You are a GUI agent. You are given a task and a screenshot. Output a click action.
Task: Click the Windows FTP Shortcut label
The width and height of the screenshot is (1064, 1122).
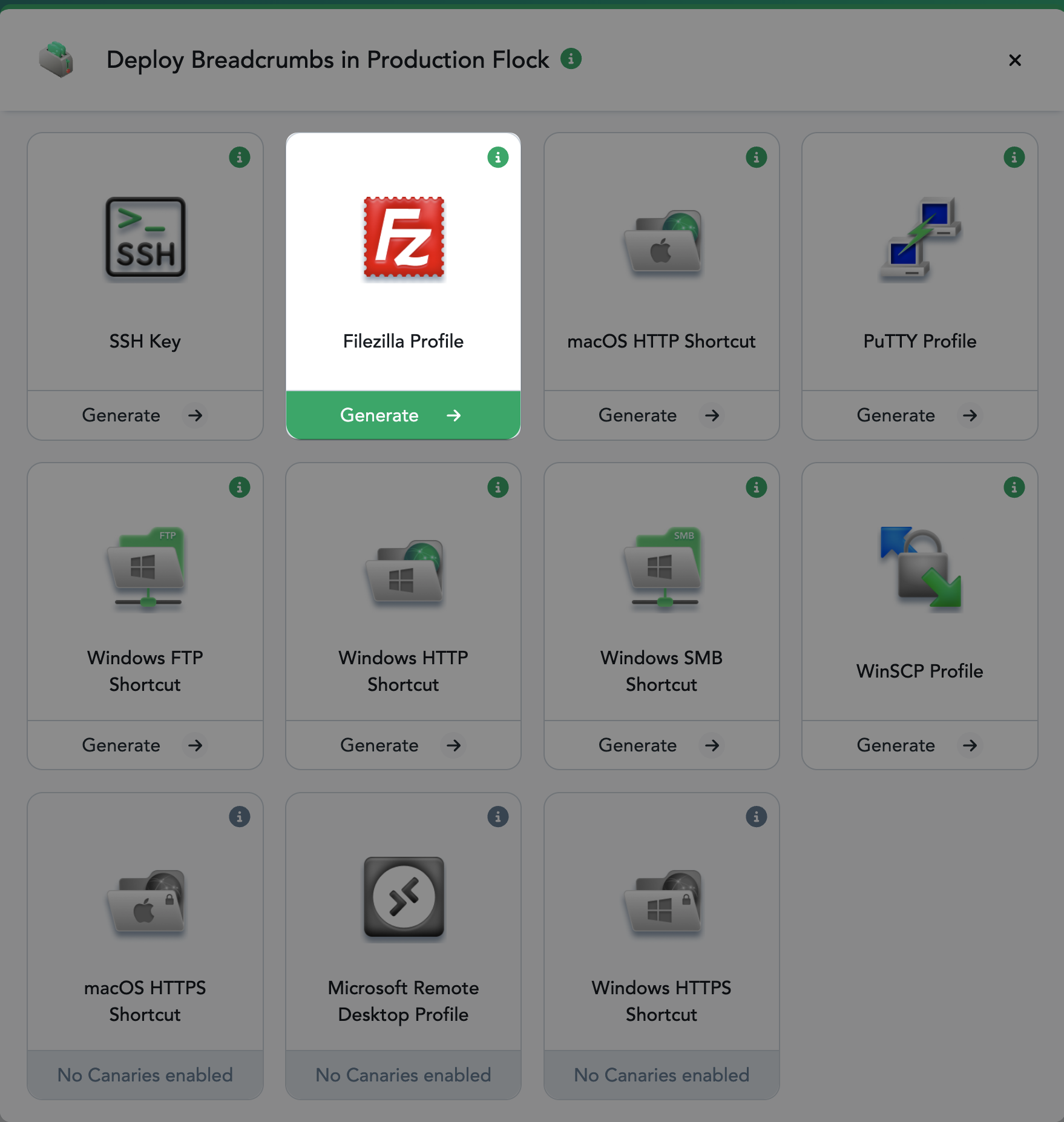[145, 671]
